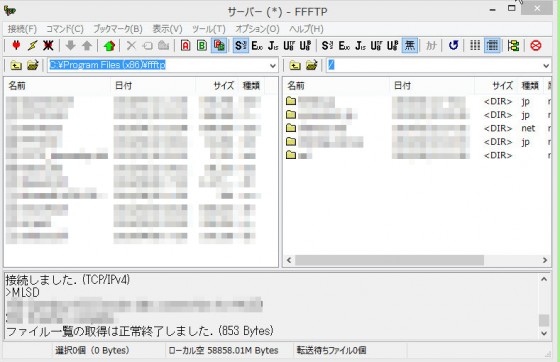The height and width of the screenshot is (362, 560).
Task: Enable Binary transfer mode B
Action: click(x=202, y=45)
